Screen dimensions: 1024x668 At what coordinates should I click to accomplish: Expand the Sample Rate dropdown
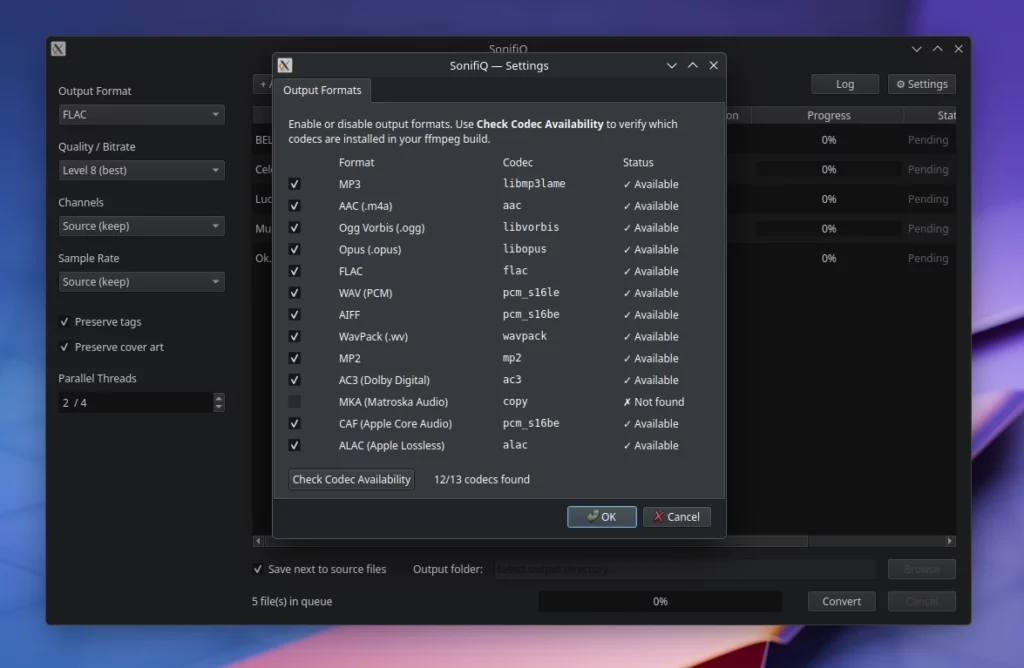pyautogui.click(x=141, y=282)
